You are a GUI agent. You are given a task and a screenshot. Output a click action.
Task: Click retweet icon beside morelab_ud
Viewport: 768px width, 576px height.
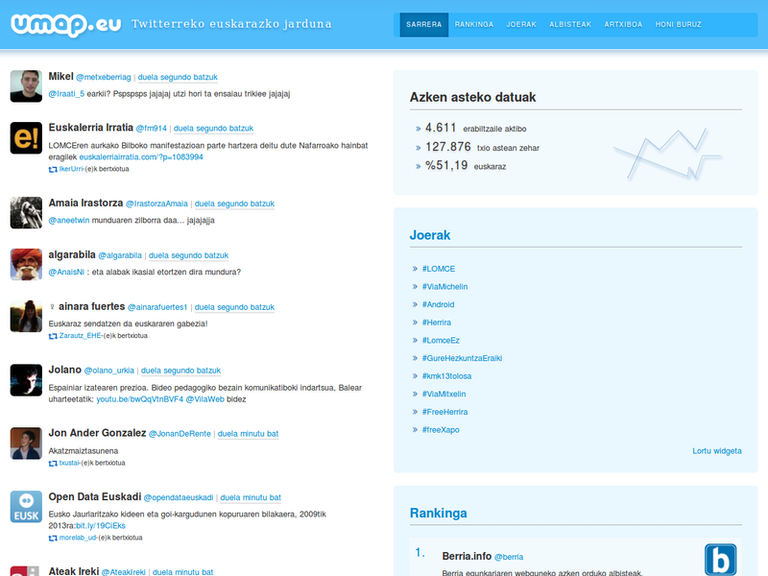pyautogui.click(x=53, y=538)
